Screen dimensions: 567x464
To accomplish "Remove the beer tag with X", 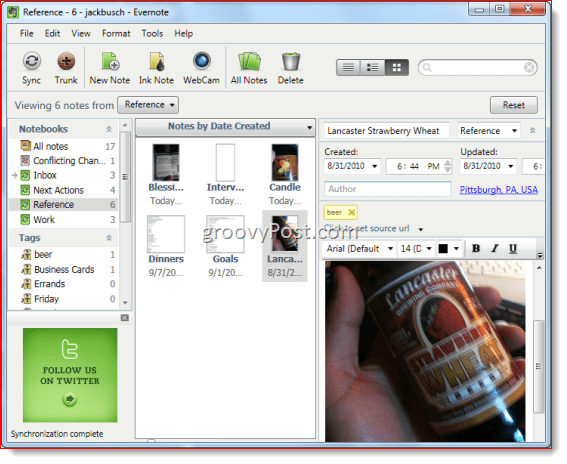I will click(351, 212).
